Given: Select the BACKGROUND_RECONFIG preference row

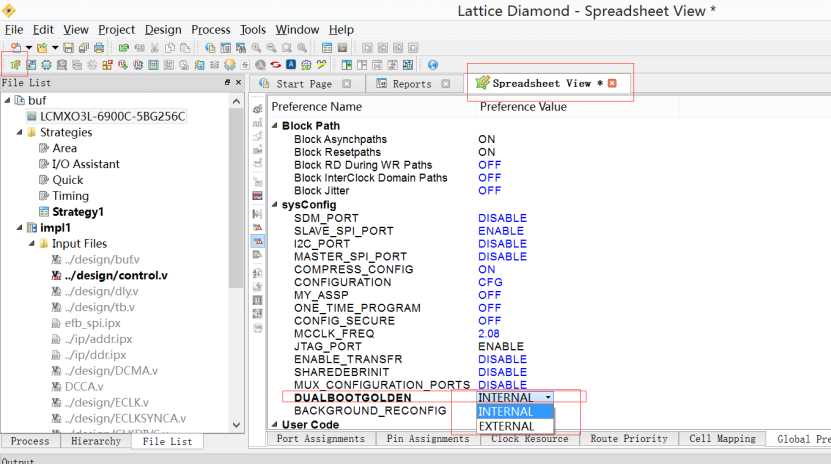Looking at the screenshot, I should pyautogui.click(x=370, y=411).
